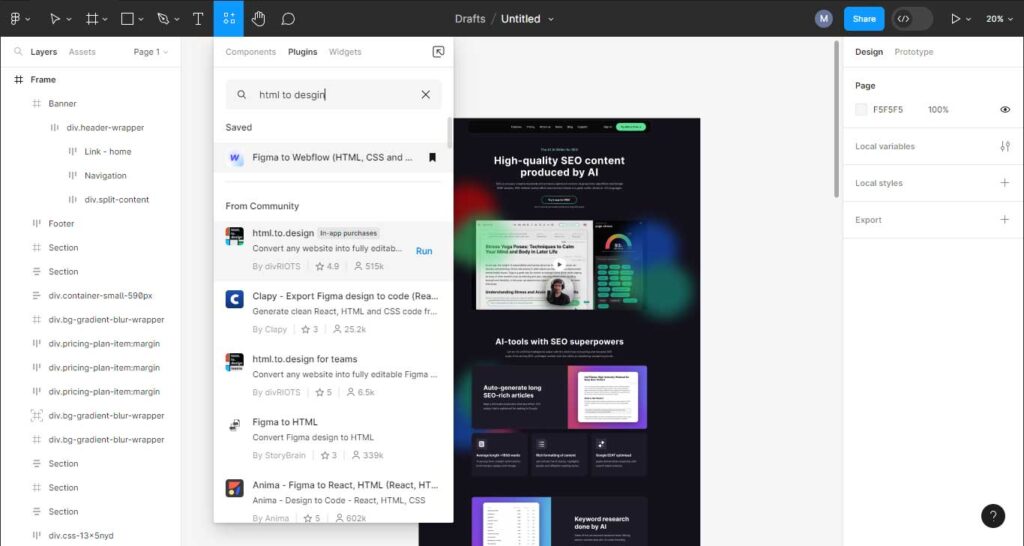Open file name dropdown next to Untitled
The height and width of the screenshot is (546, 1024).
(x=551, y=19)
